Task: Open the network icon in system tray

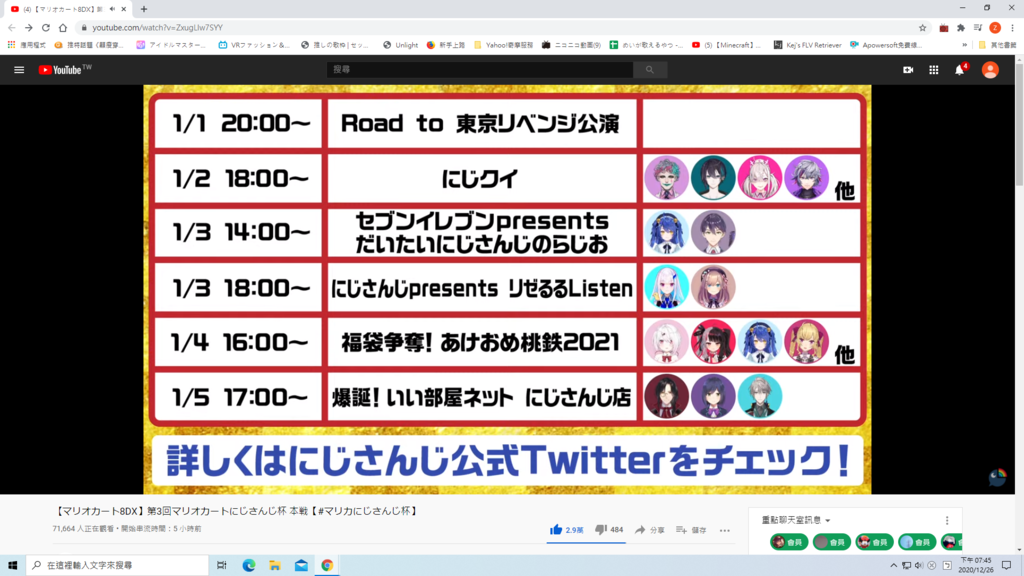Action: tap(906, 565)
